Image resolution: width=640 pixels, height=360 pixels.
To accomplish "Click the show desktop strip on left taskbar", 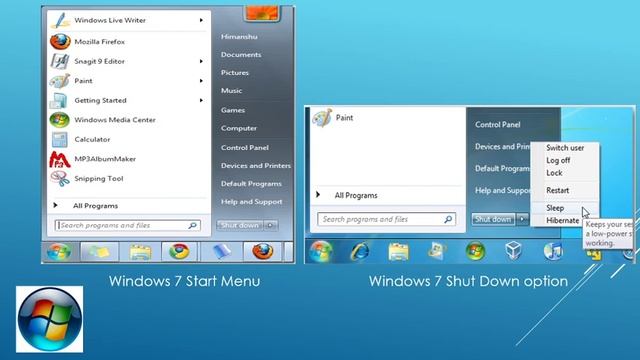I will [x=289, y=252].
